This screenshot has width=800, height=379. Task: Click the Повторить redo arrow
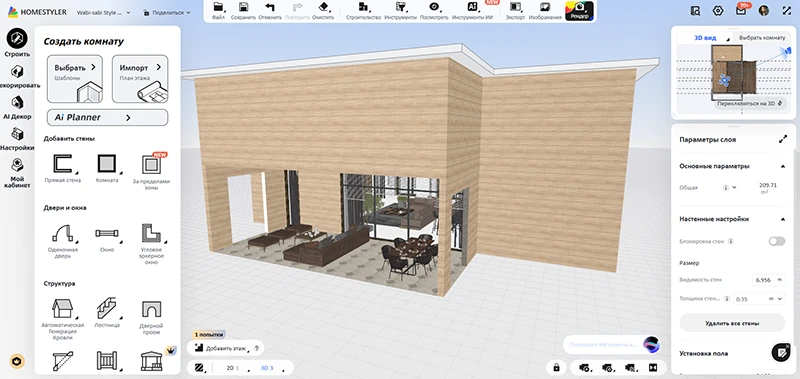click(297, 7)
